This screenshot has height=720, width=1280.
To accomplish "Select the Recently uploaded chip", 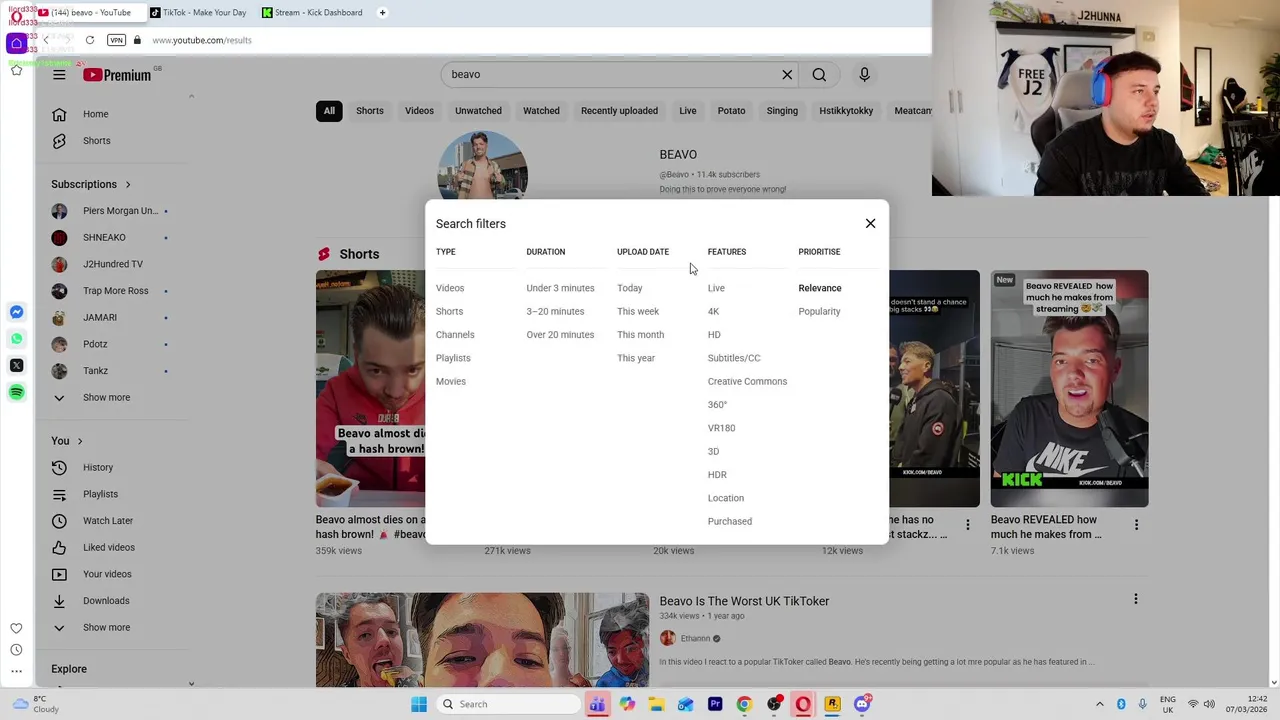I will point(619,111).
